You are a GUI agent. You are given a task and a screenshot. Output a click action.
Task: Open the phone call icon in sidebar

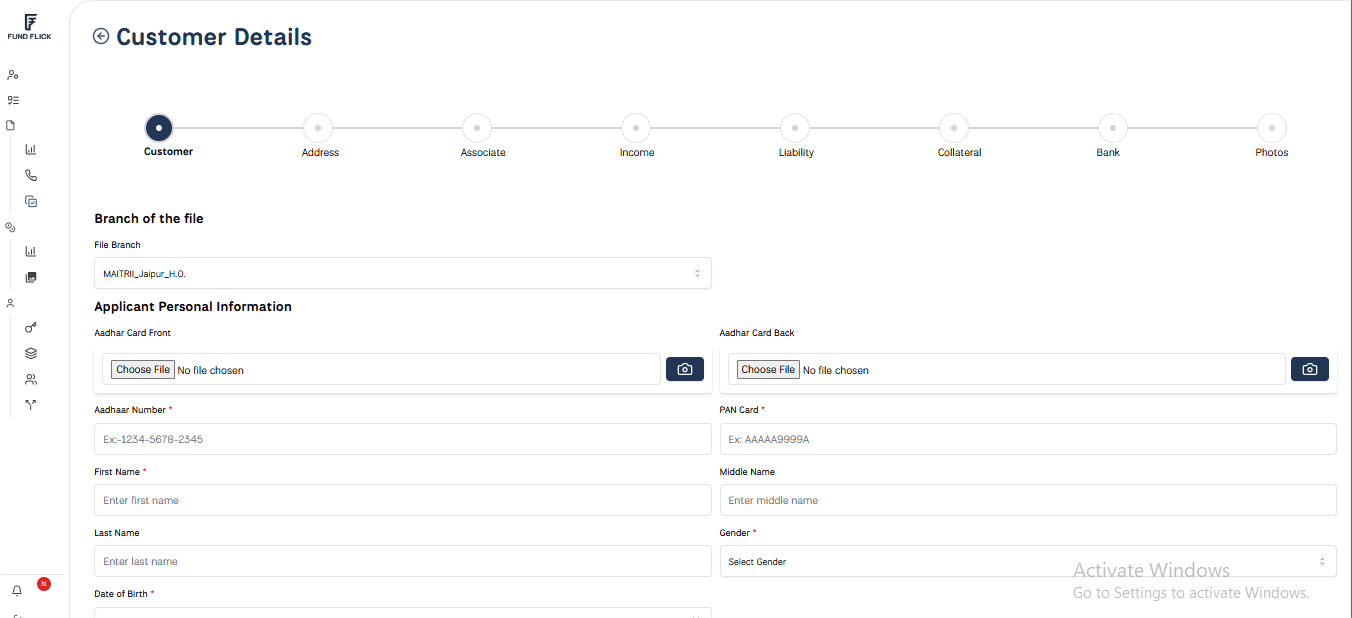pyautogui.click(x=31, y=175)
